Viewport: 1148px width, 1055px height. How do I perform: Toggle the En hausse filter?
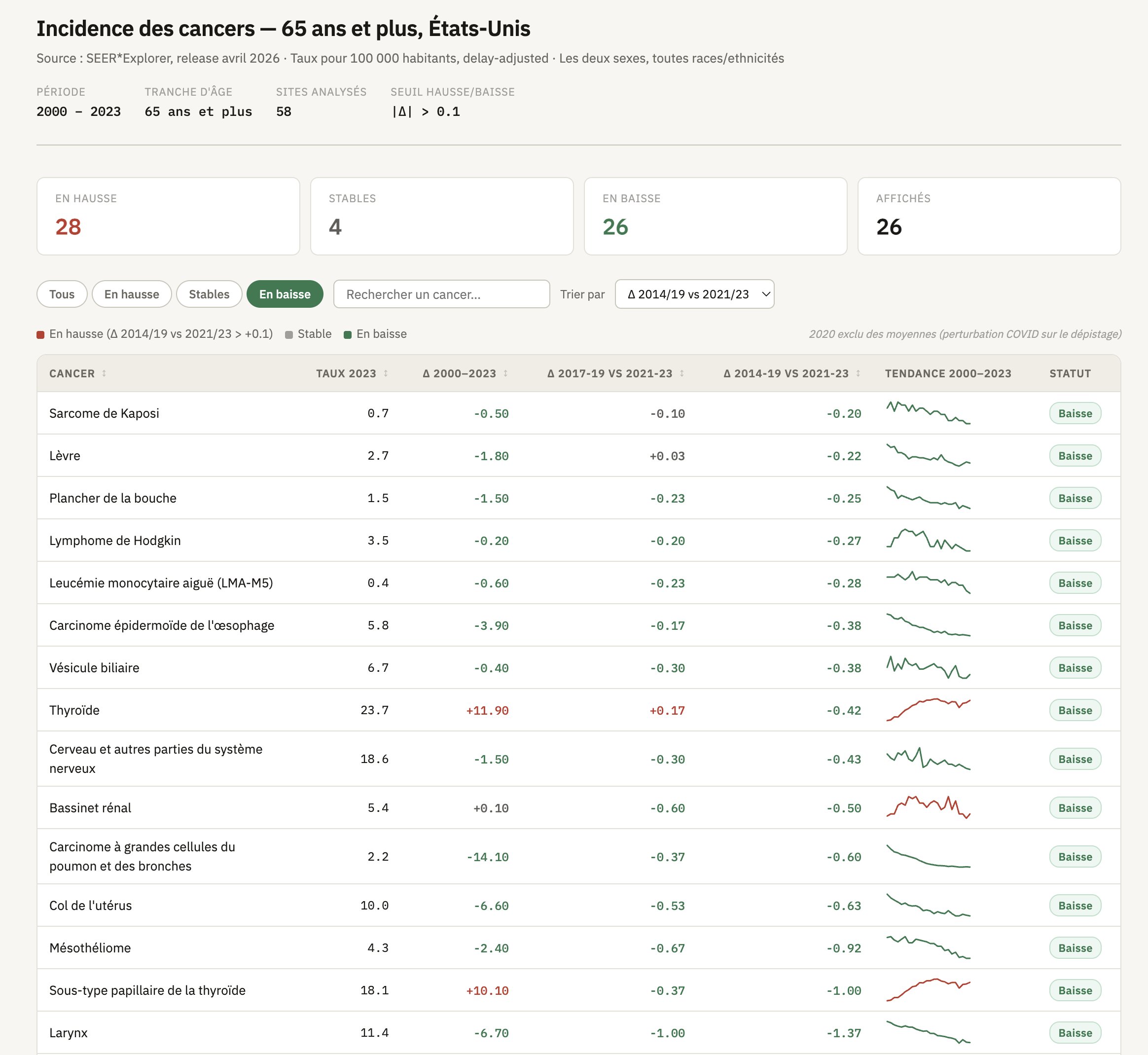click(131, 294)
